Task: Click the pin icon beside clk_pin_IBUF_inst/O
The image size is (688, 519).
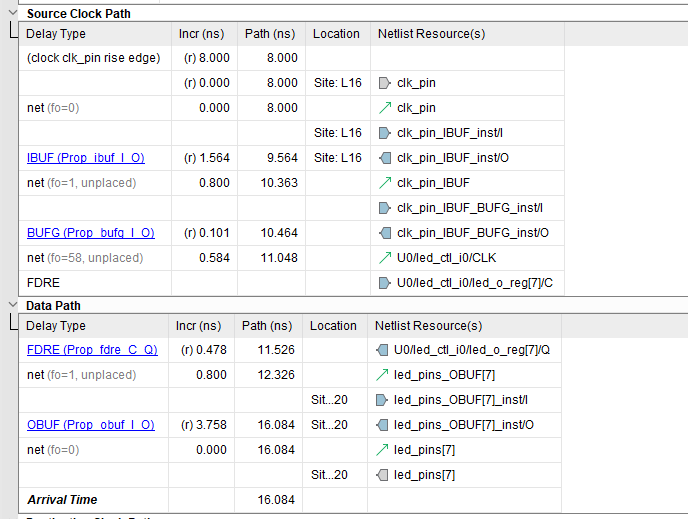Action: pos(384,158)
